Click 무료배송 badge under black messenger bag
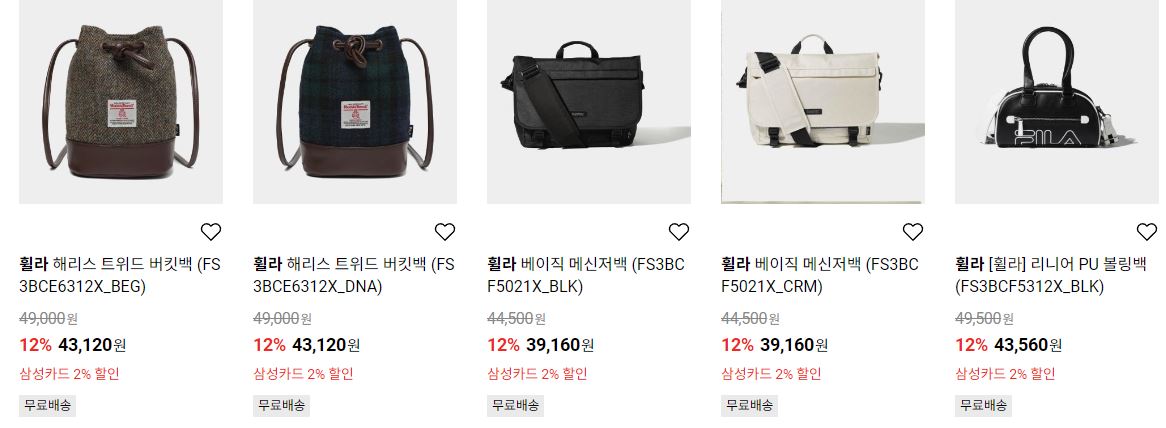This screenshot has height=428, width=1166. pos(515,406)
